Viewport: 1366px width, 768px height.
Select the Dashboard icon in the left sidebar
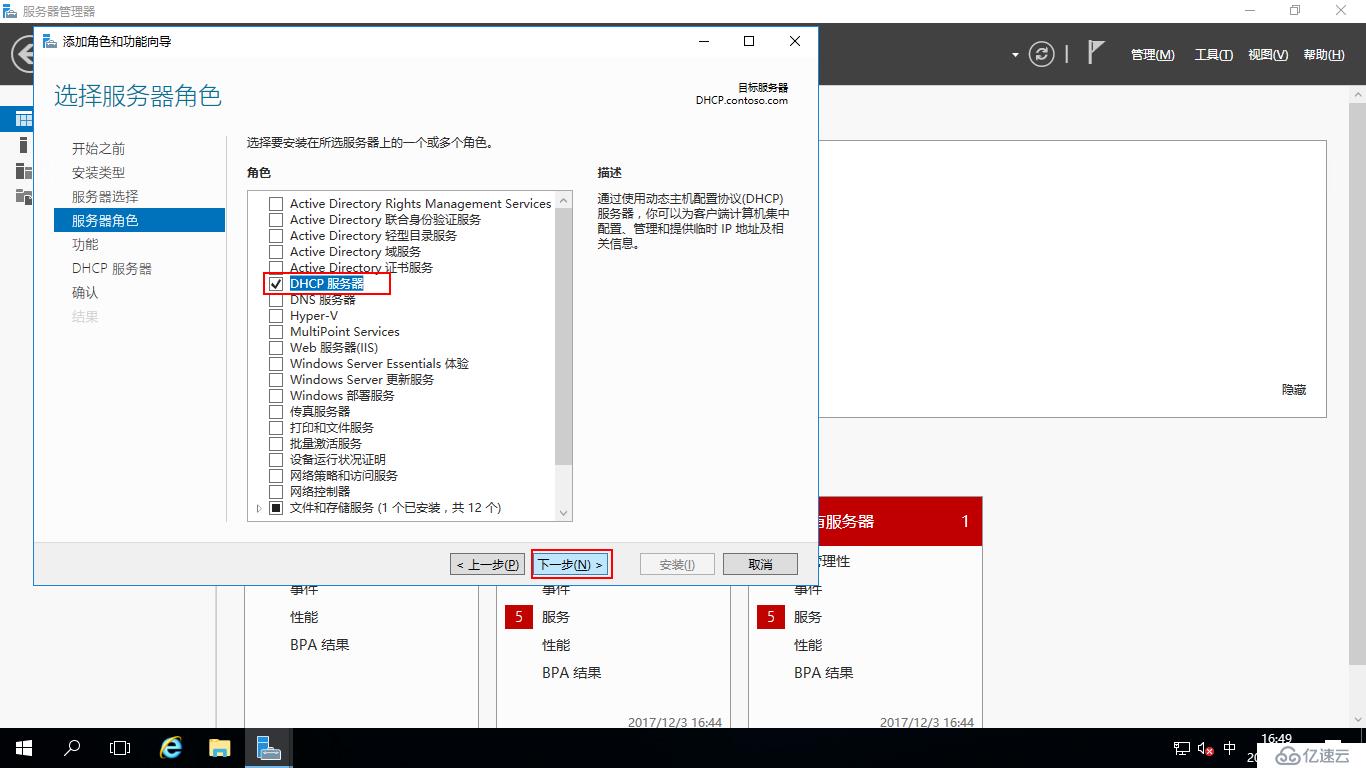pos(23,119)
